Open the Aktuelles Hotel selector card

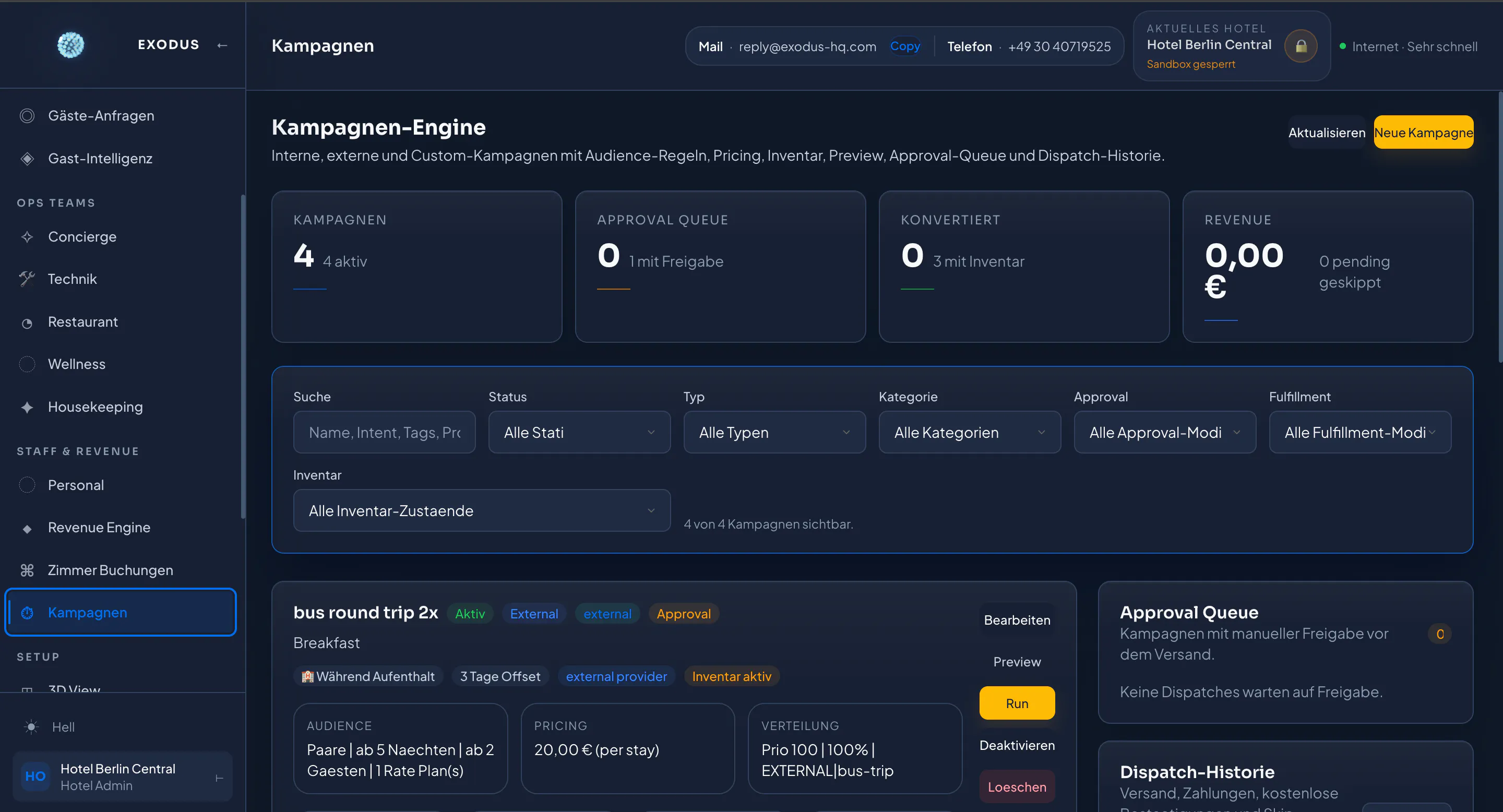(1232, 46)
